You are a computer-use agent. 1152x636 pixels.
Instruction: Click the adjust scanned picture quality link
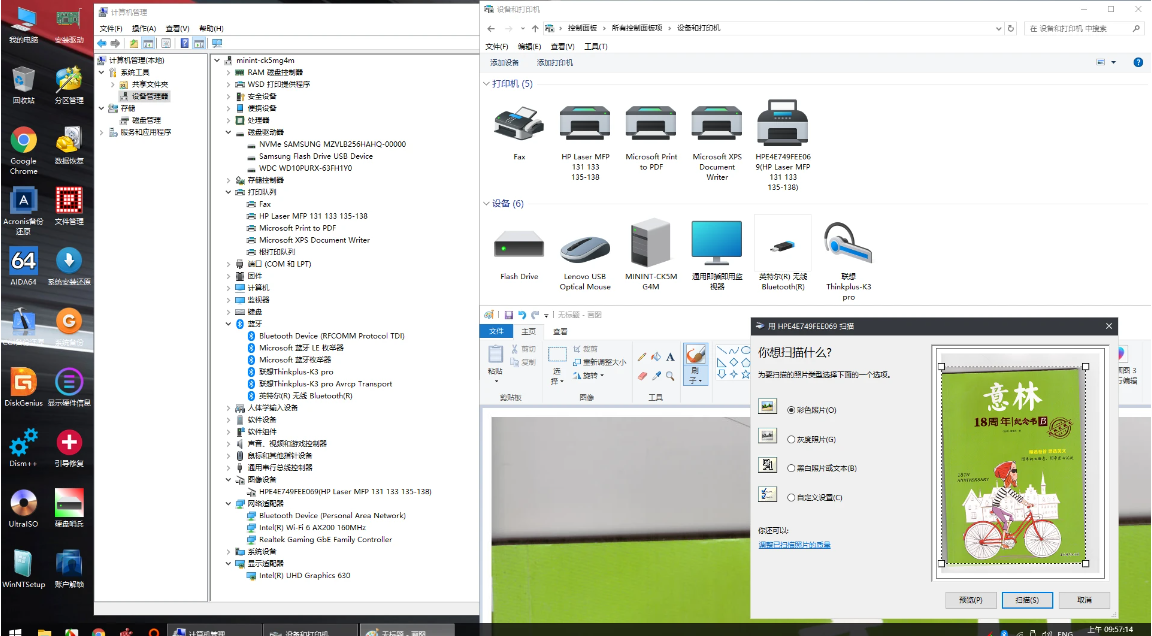[794, 545]
